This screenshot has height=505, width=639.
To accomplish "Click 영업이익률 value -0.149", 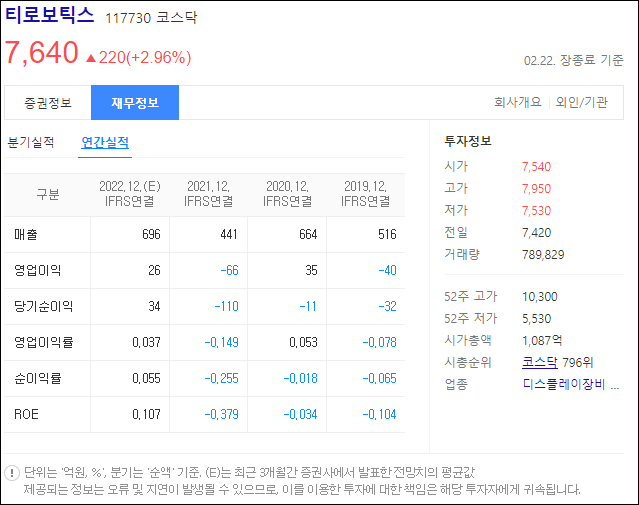I will tap(221, 342).
